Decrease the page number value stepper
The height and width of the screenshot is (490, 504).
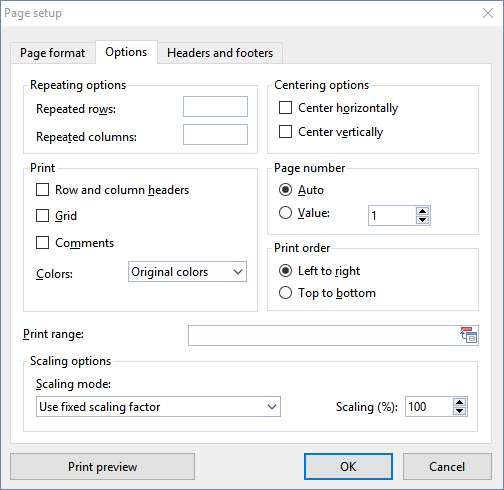423,220
